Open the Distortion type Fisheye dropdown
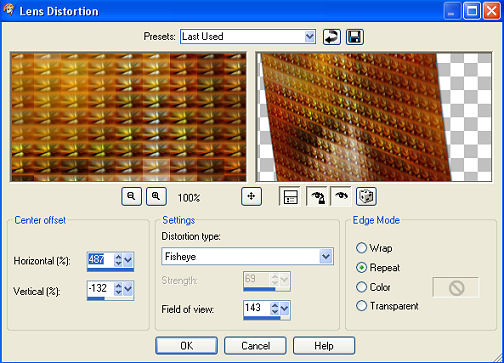The width and height of the screenshot is (504, 363). 326,257
